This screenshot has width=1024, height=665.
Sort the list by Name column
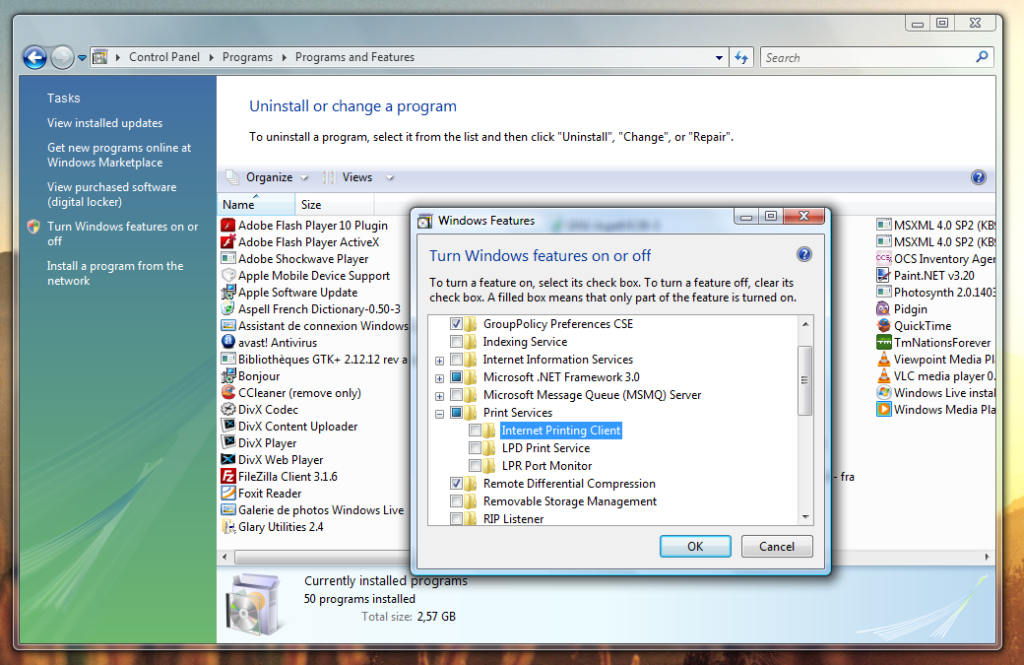point(257,204)
